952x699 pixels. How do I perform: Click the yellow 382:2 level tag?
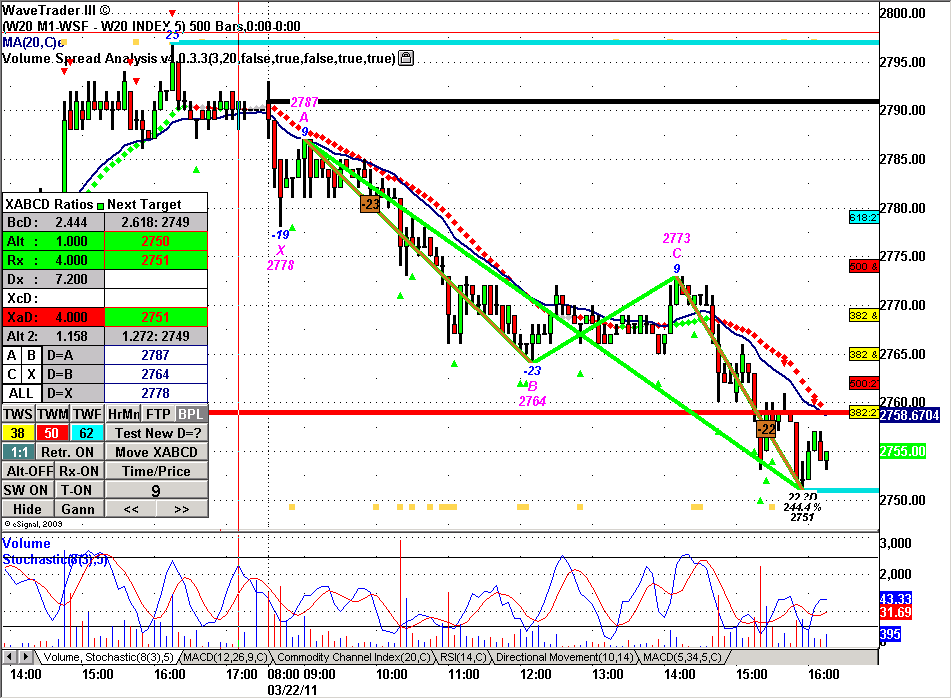coord(863,412)
